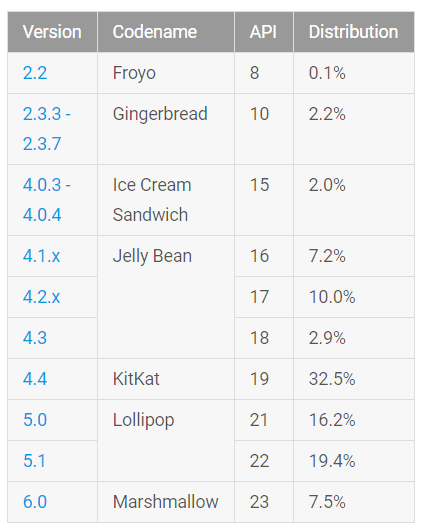Select the Lollipop codename cell
The image size is (428, 531).
166,441
